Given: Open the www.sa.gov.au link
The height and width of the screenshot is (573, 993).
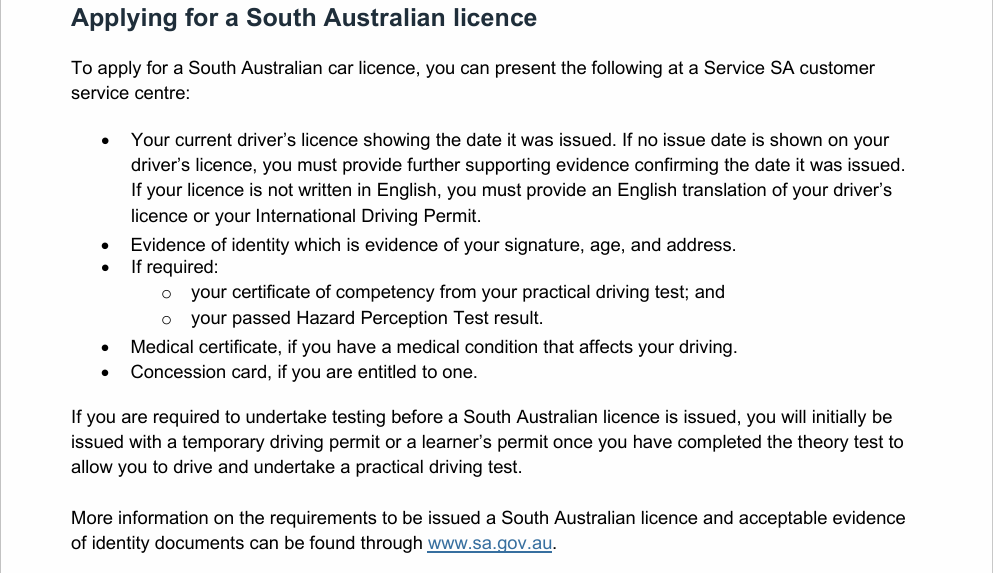Looking at the screenshot, I should click(x=489, y=544).
